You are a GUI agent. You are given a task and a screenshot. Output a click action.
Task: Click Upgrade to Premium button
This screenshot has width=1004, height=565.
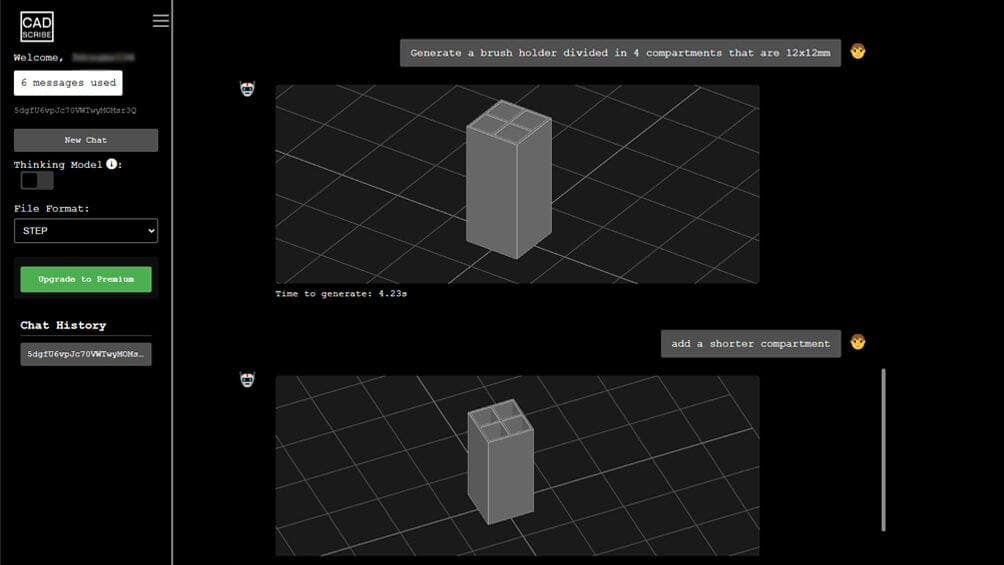86,279
